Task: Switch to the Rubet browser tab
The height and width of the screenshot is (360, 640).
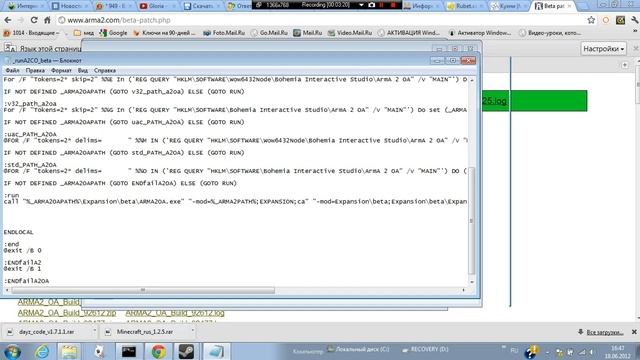Action: click(464, 6)
